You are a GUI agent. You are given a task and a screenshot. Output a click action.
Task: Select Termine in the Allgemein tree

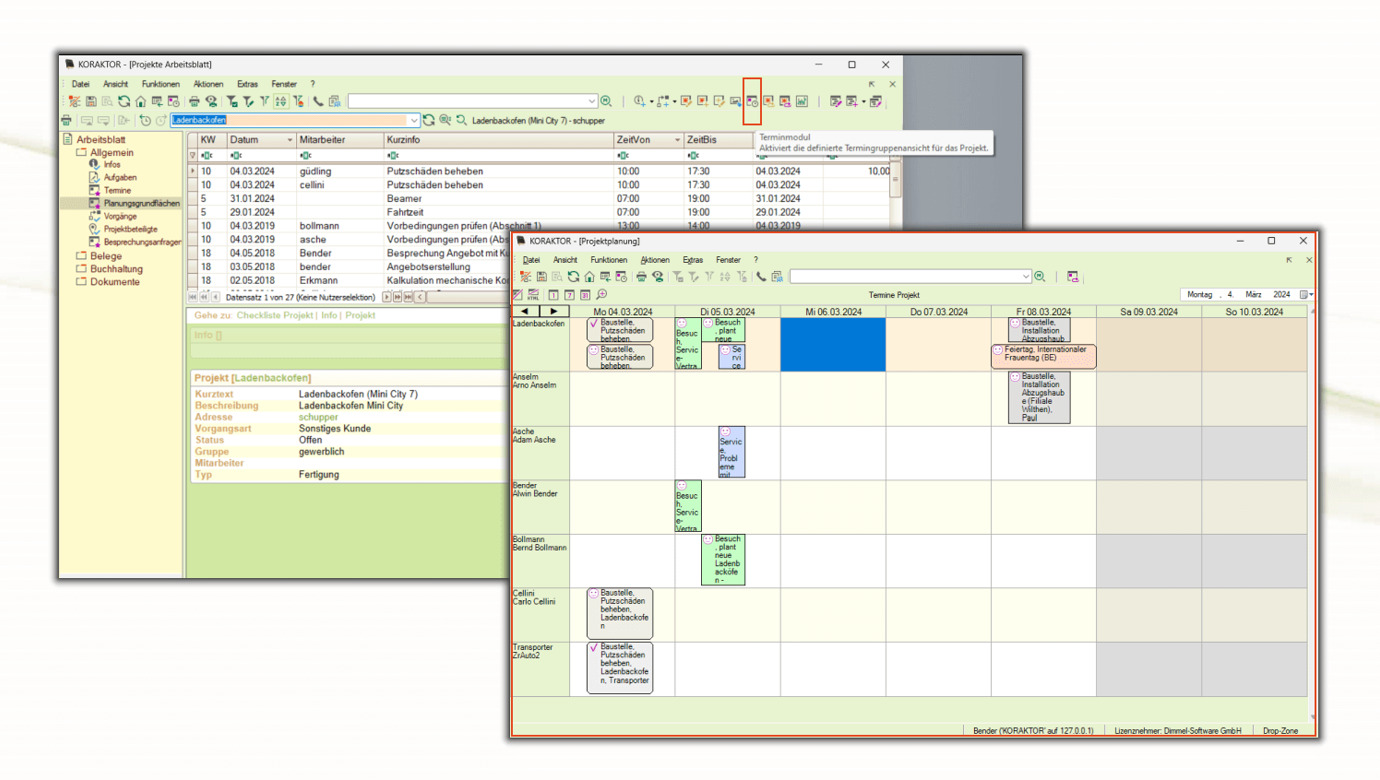117,190
